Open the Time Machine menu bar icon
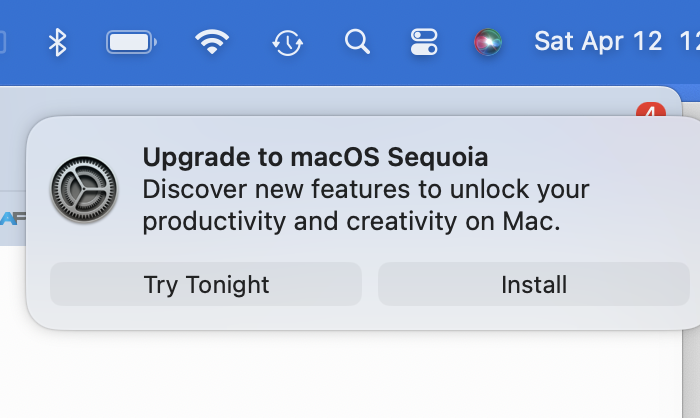 click(288, 43)
